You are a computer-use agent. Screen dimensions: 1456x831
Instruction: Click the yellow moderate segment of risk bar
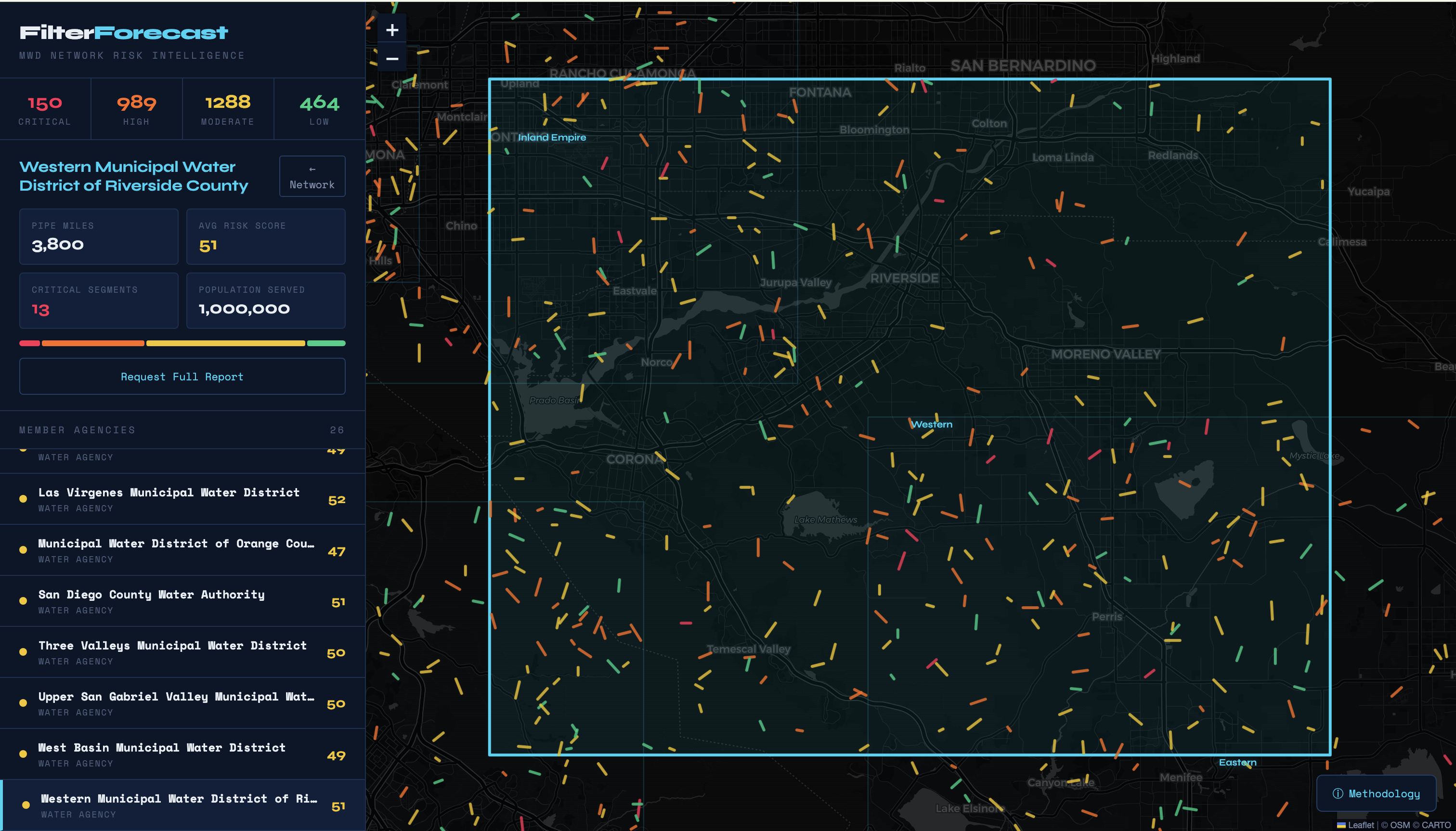pyautogui.click(x=225, y=343)
